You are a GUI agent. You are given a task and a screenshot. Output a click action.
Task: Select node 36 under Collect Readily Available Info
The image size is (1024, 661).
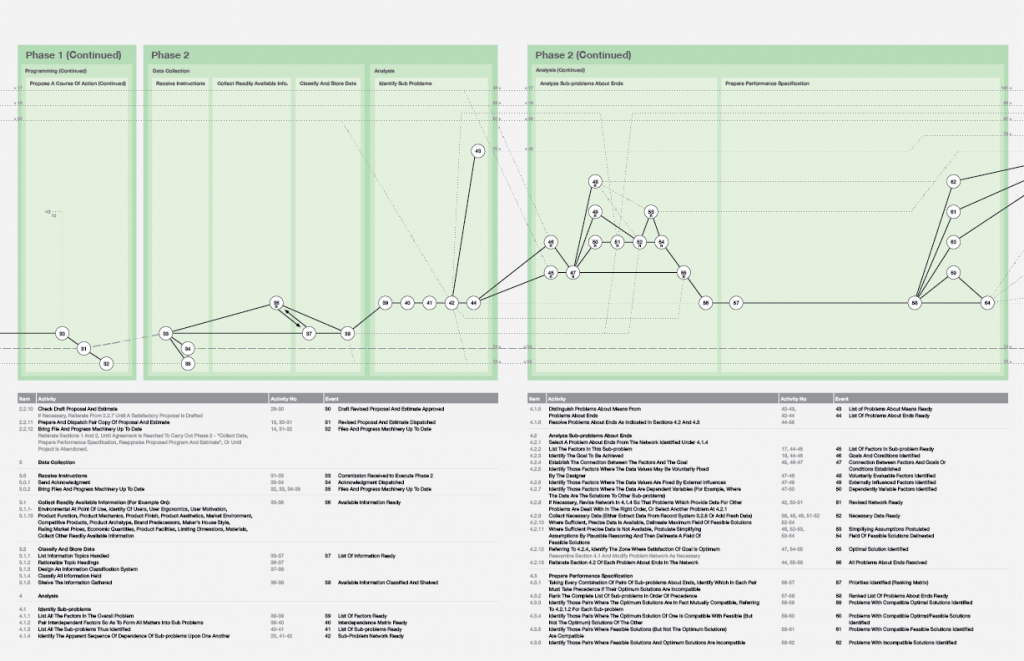tap(277, 303)
